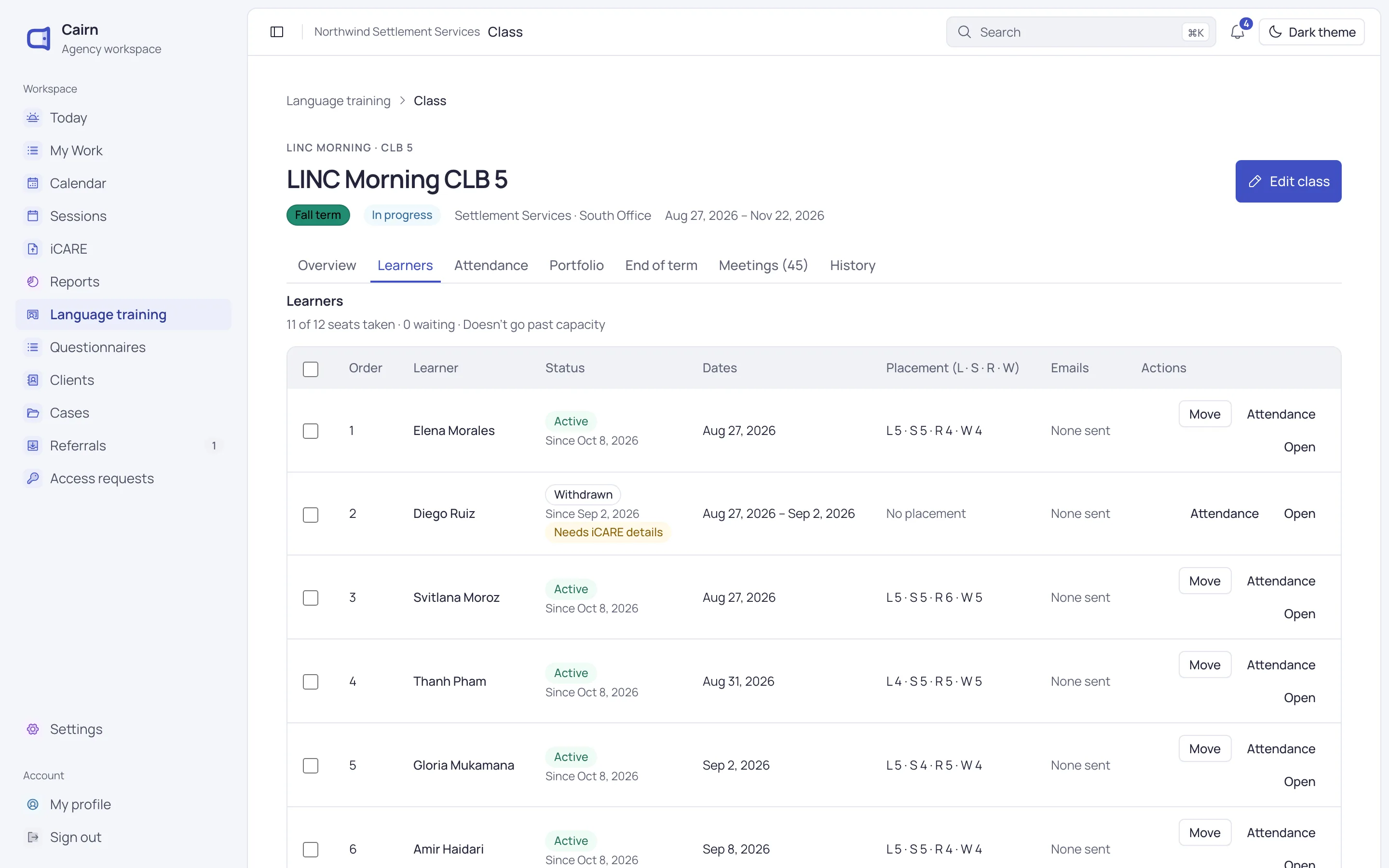Check the box for Amir Haidari
Image resolution: width=1389 pixels, height=868 pixels.
coord(311,850)
